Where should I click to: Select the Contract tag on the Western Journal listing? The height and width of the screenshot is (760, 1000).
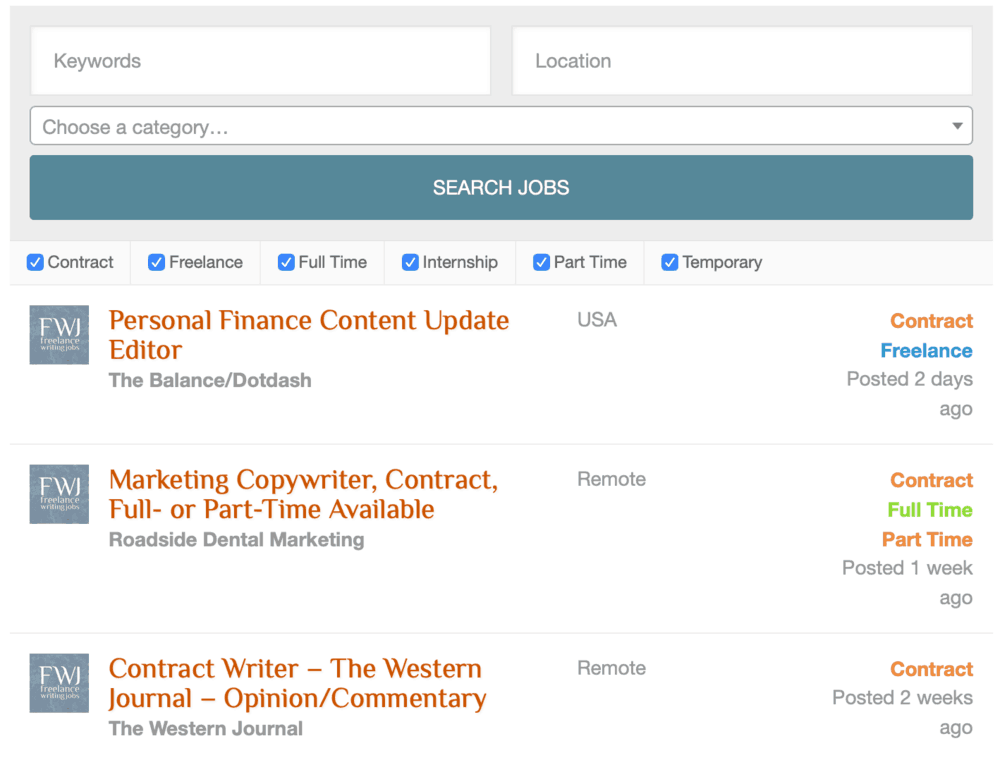(x=931, y=669)
